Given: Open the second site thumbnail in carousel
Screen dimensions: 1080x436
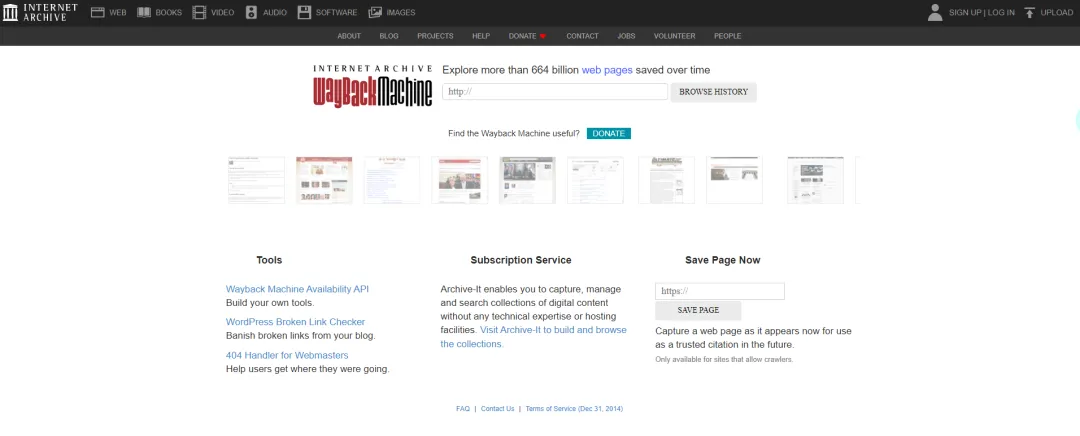Looking at the screenshot, I should (x=324, y=180).
